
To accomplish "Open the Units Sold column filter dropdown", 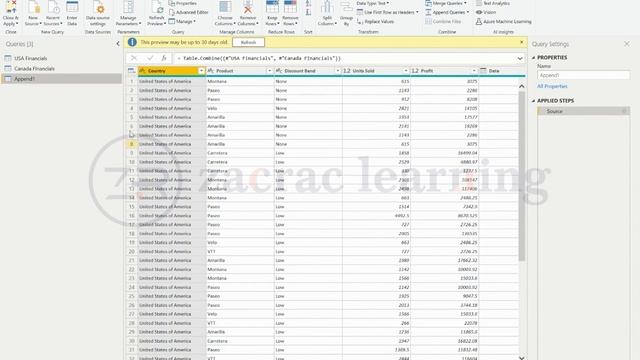I will click(406, 71).
